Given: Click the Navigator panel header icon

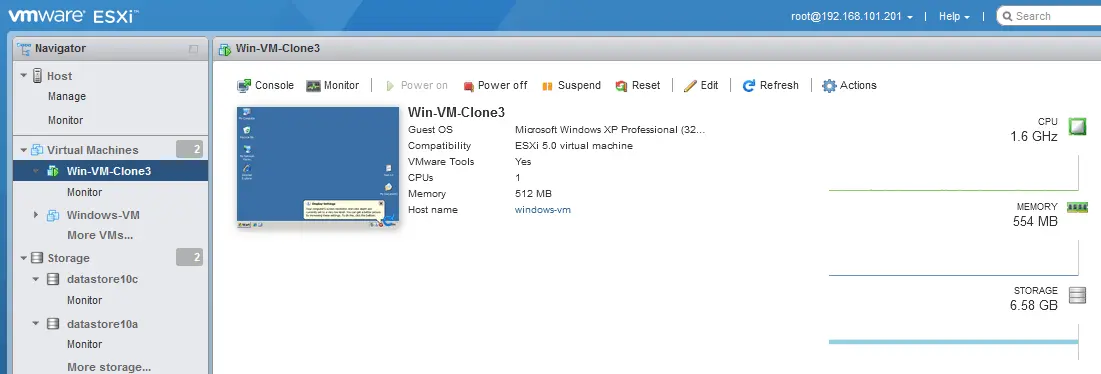Looking at the screenshot, I should [24, 48].
